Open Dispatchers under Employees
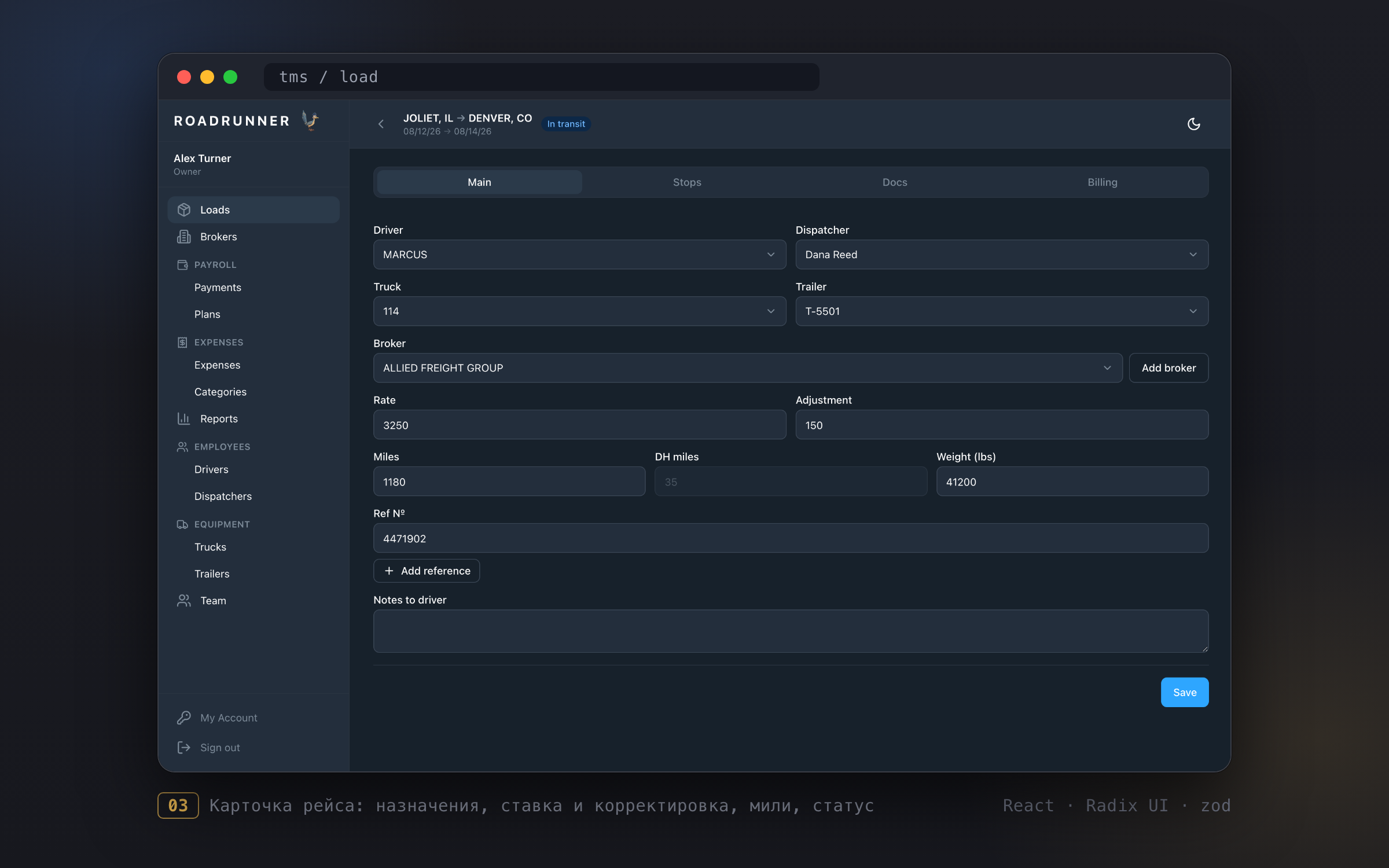The image size is (1389, 868). 223,496
